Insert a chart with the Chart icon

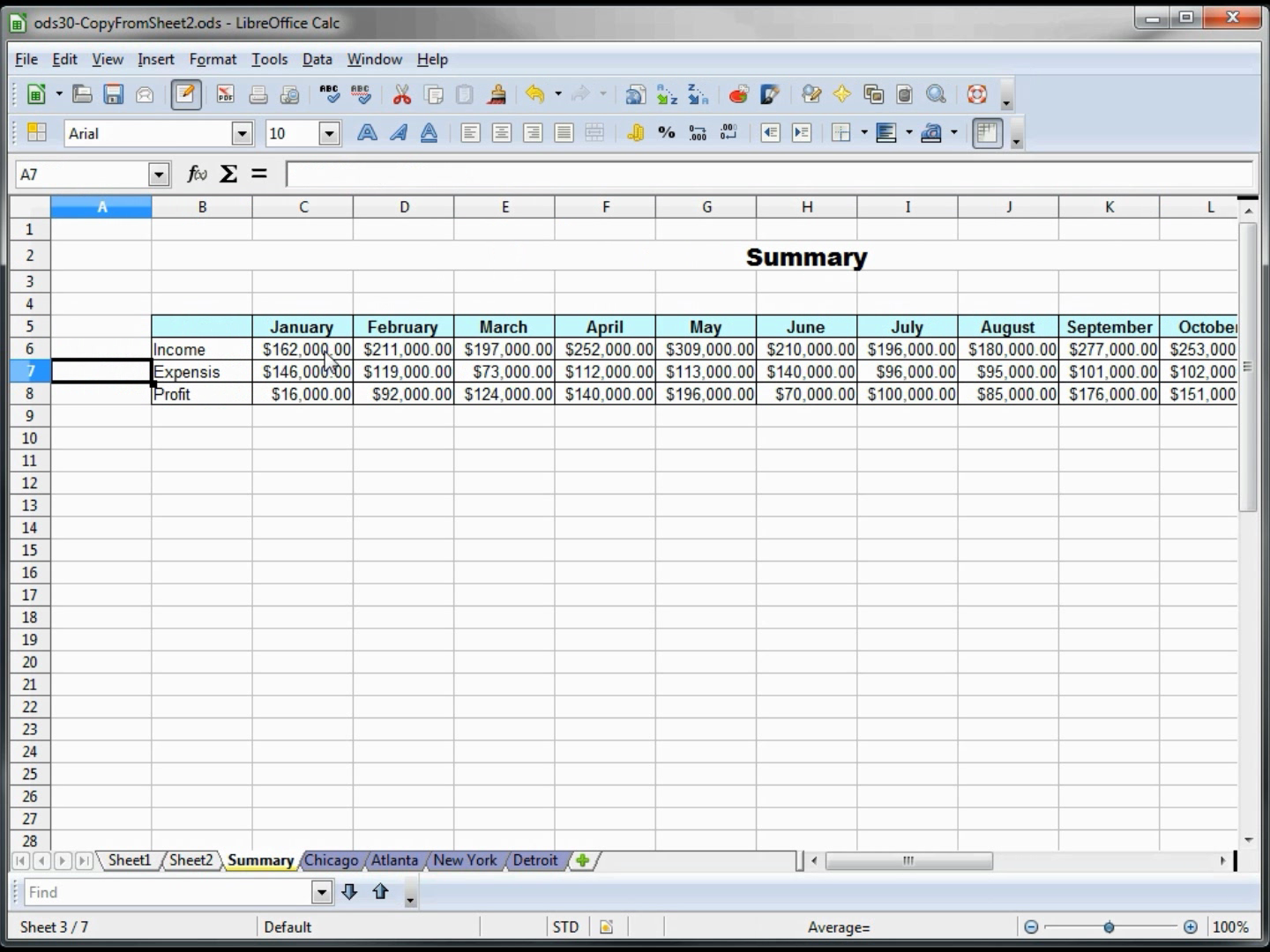[x=738, y=94]
